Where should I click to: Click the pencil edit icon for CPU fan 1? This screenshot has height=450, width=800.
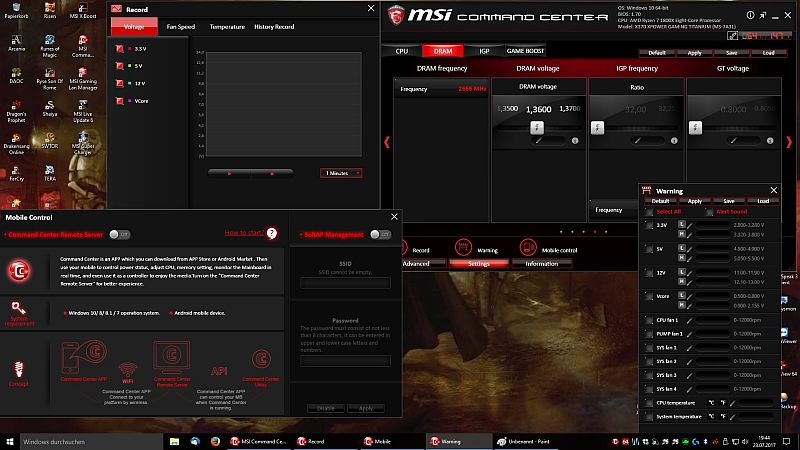[689, 320]
